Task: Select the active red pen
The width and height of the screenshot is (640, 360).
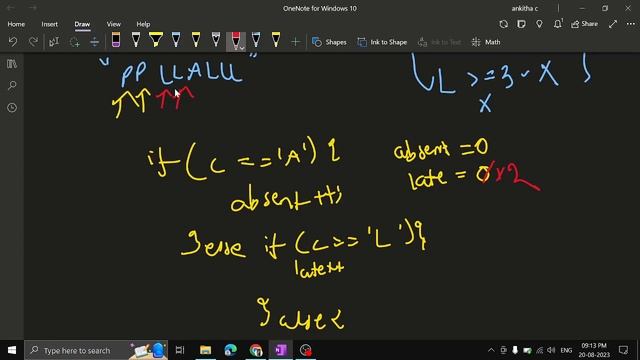Action: point(236,40)
